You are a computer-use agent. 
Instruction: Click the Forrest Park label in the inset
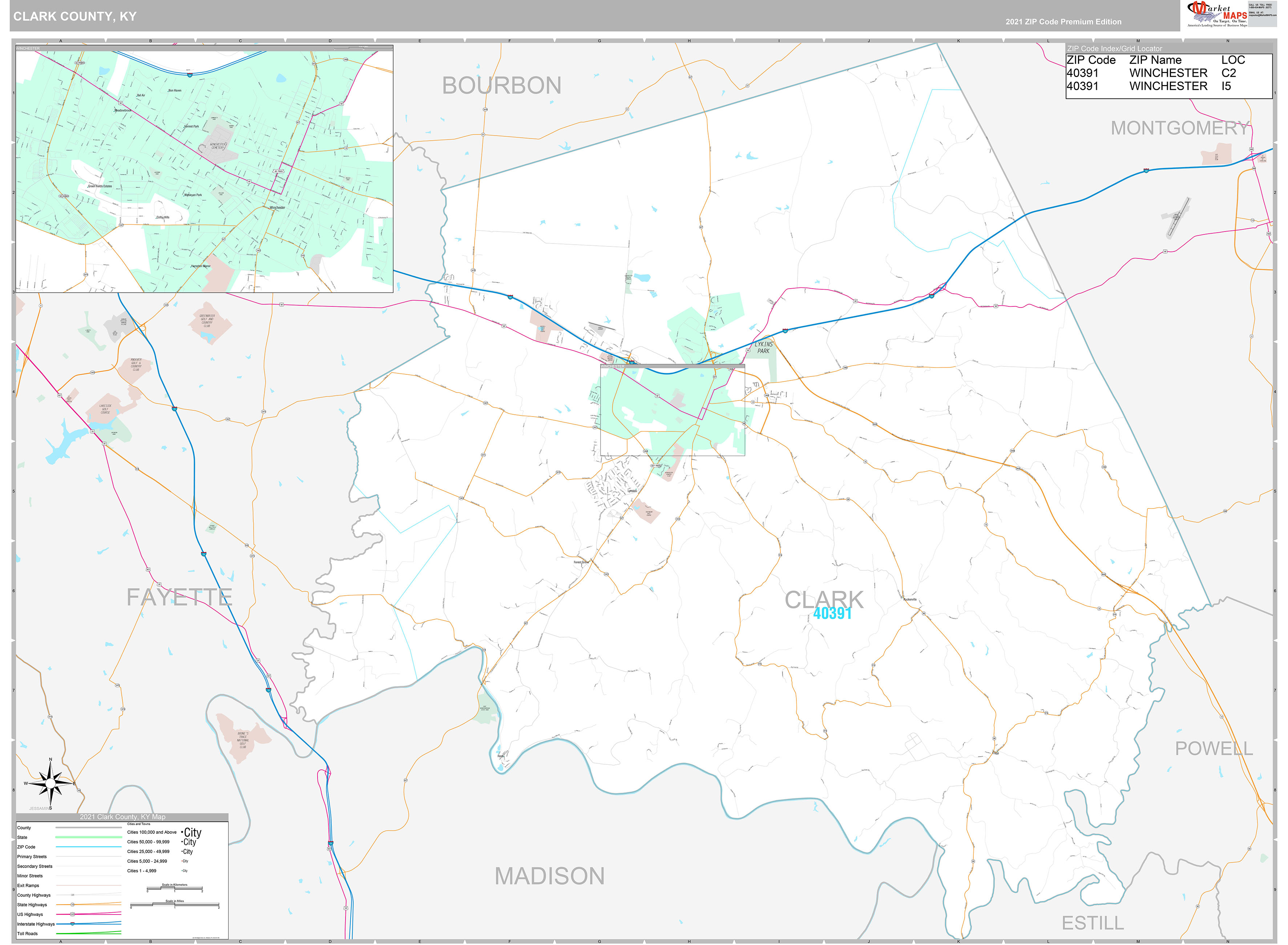click(x=191, y=126)
